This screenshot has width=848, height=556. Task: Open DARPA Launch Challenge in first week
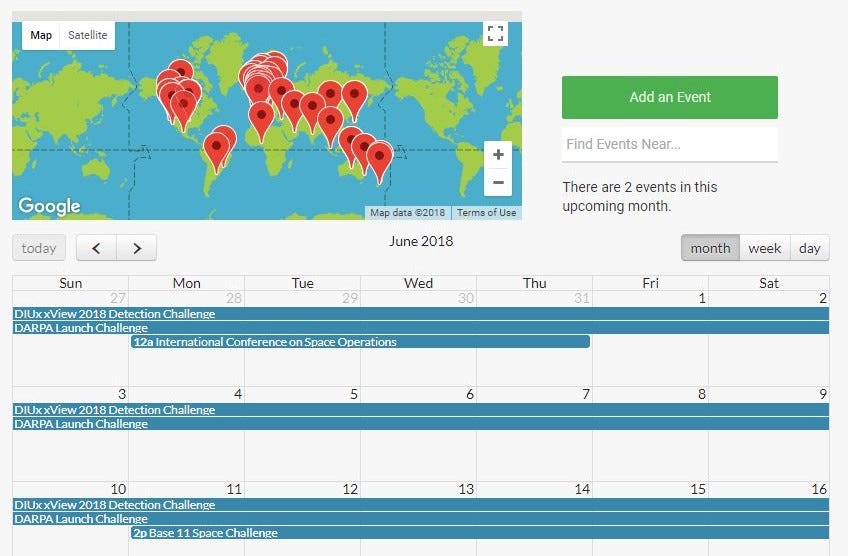click(421, 328)
